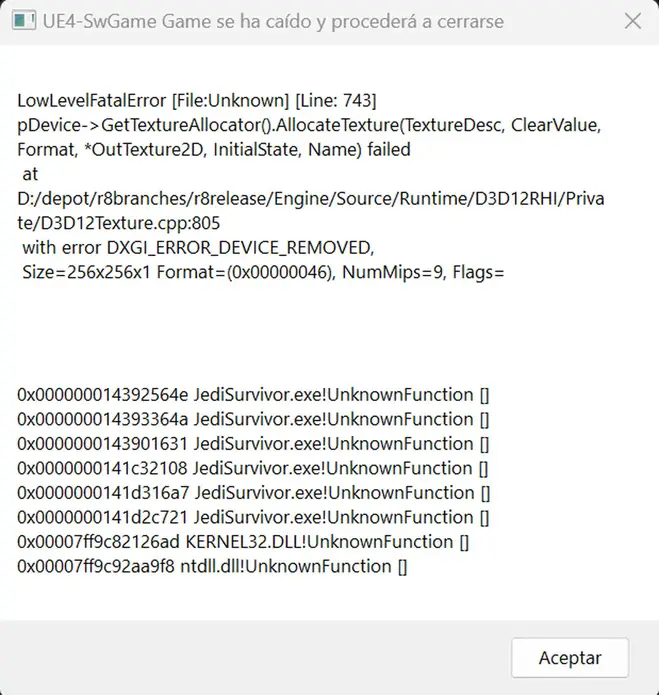
Task: Click the 'LowLevelFatalError [File:Unknown] [Line: 743]' line
Action: click(x=197, y=101)
